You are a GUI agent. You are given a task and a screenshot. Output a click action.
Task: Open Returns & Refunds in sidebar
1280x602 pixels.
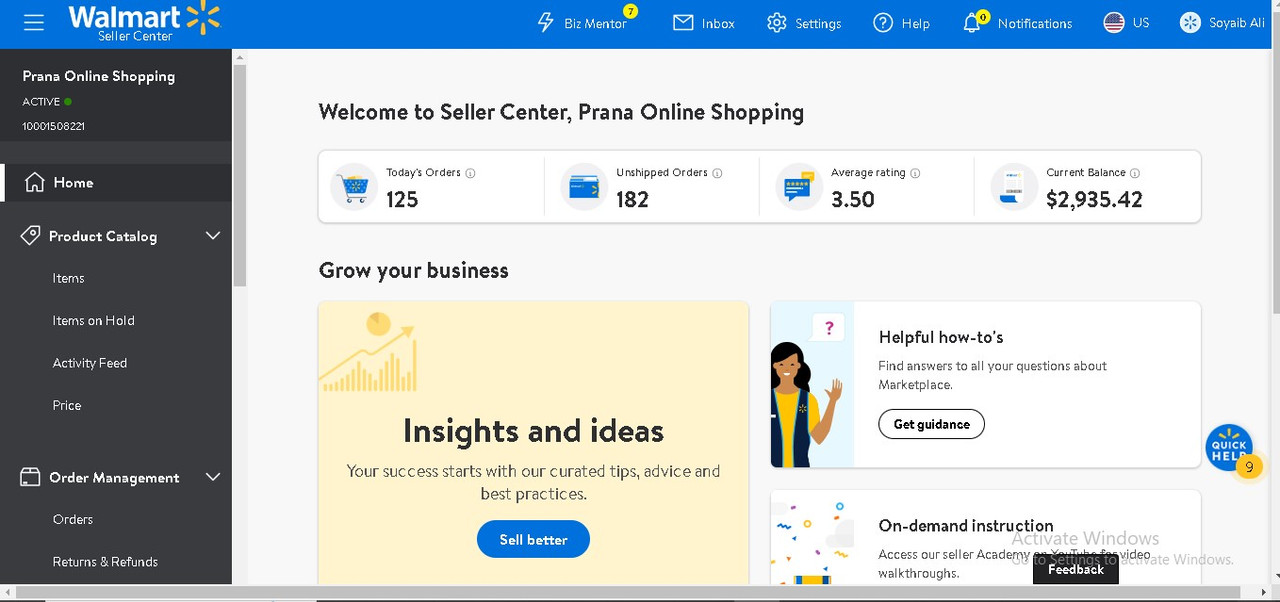click(105, 562)
